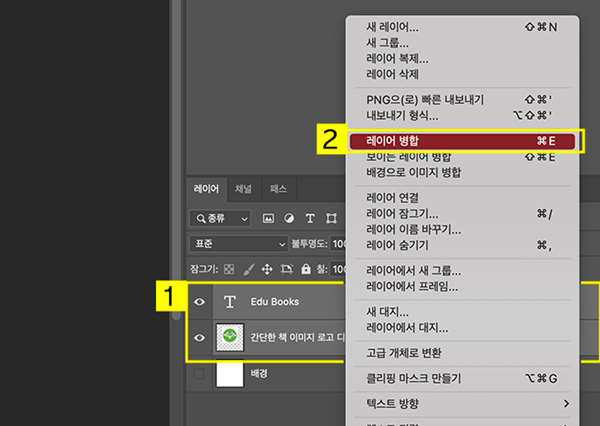
Task: Open 내보내기 형식... menu entry
Action: point(462,115)
